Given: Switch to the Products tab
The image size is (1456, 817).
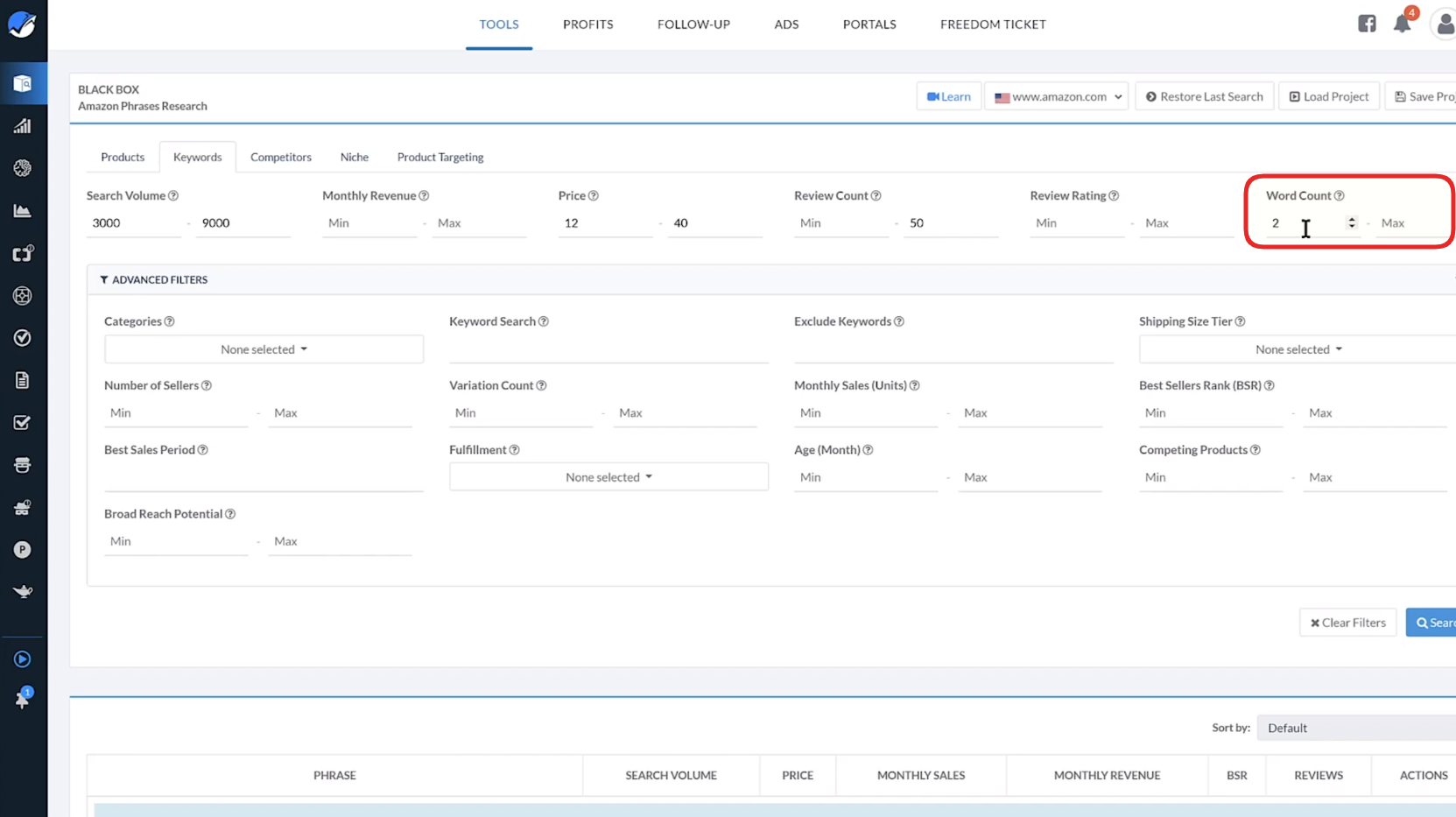Looking at the screenshot, I should pyautogui.click(x=123, y=158).
